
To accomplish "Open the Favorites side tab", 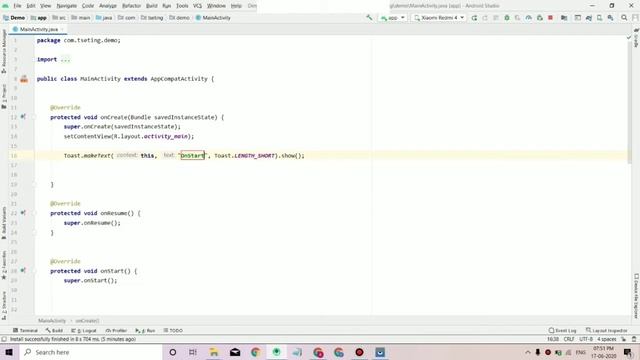I will pos(4,265).
